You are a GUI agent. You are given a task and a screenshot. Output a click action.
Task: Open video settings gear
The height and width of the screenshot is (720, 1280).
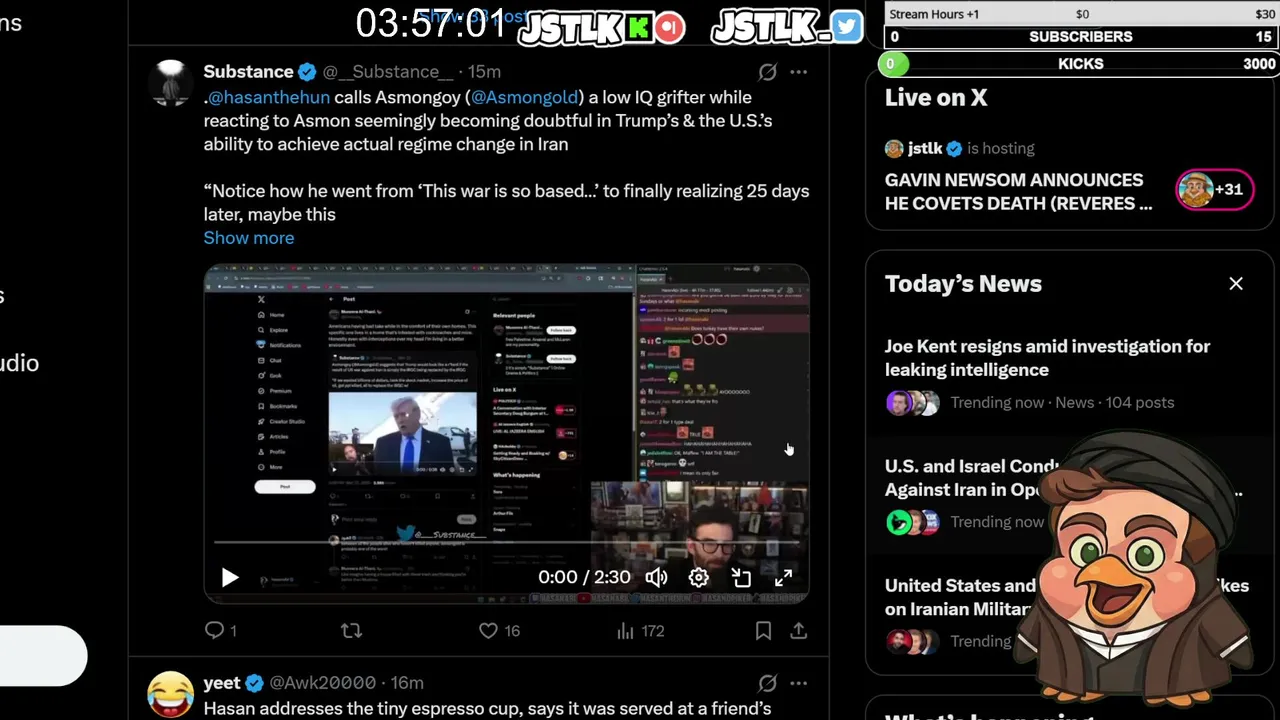(x=699, y=578)
